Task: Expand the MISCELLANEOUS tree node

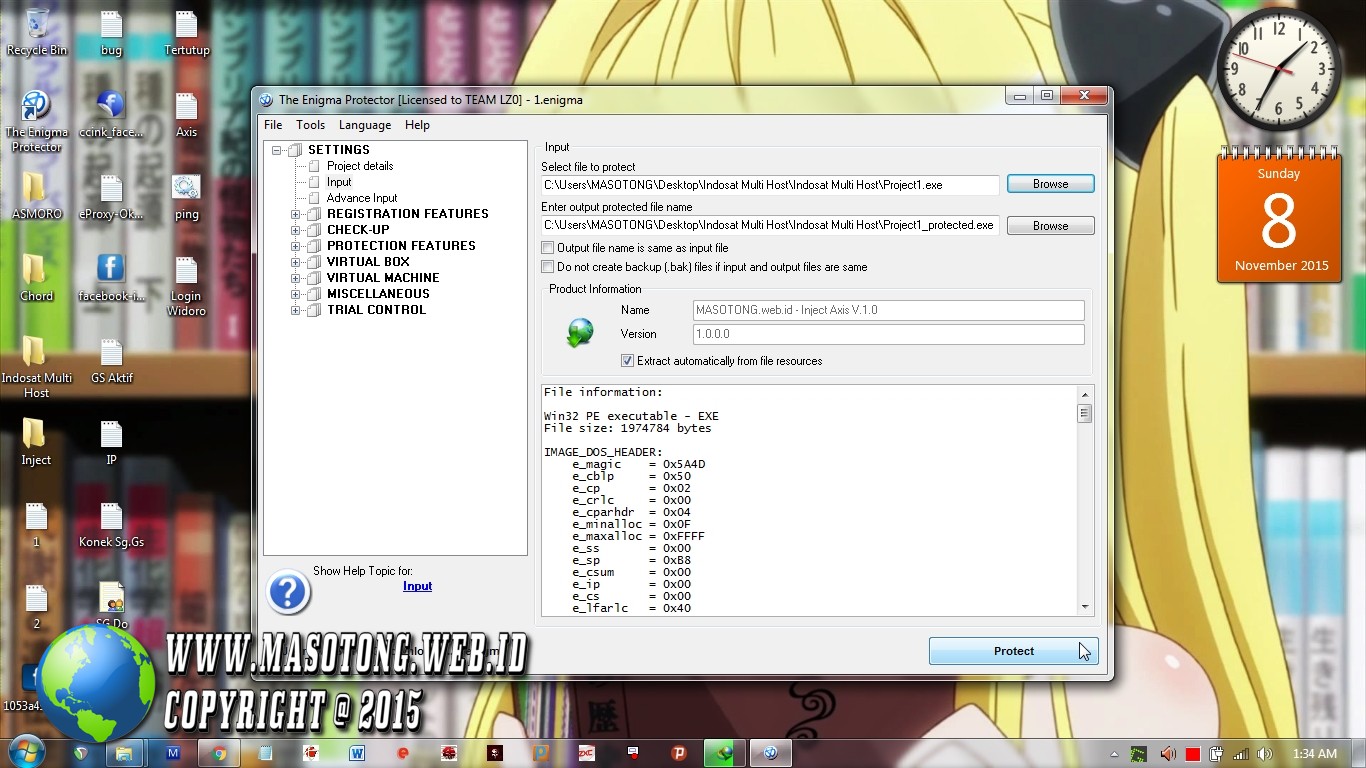Action: tap(296, 294)
